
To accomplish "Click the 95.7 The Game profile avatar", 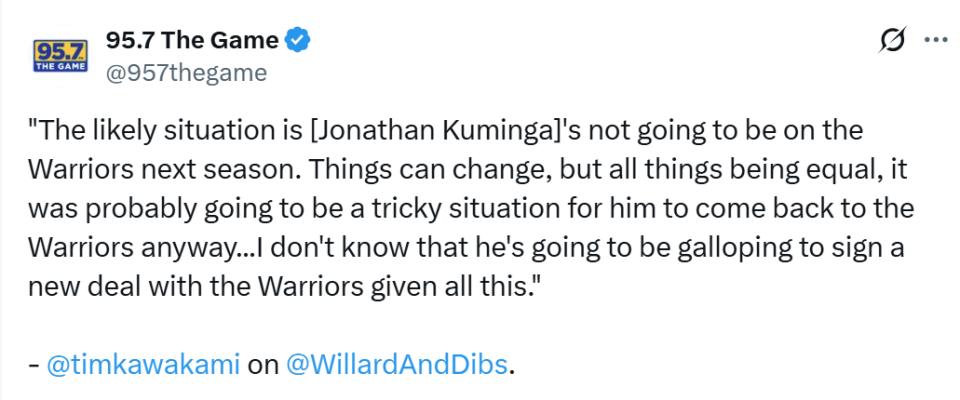I will tap(62, 56).
